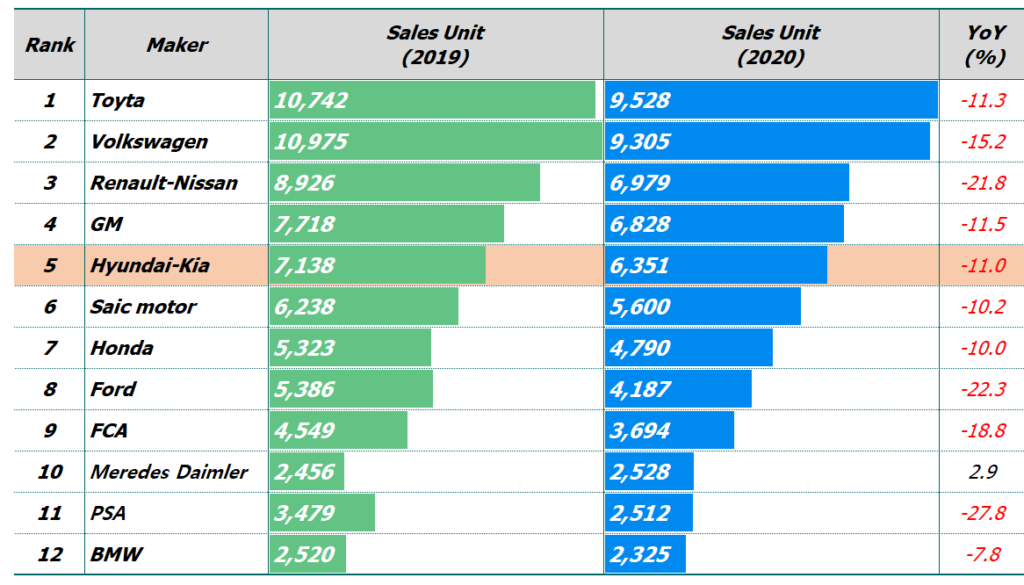Select the positive 2.9 YoY value

[x=983, y=472]
